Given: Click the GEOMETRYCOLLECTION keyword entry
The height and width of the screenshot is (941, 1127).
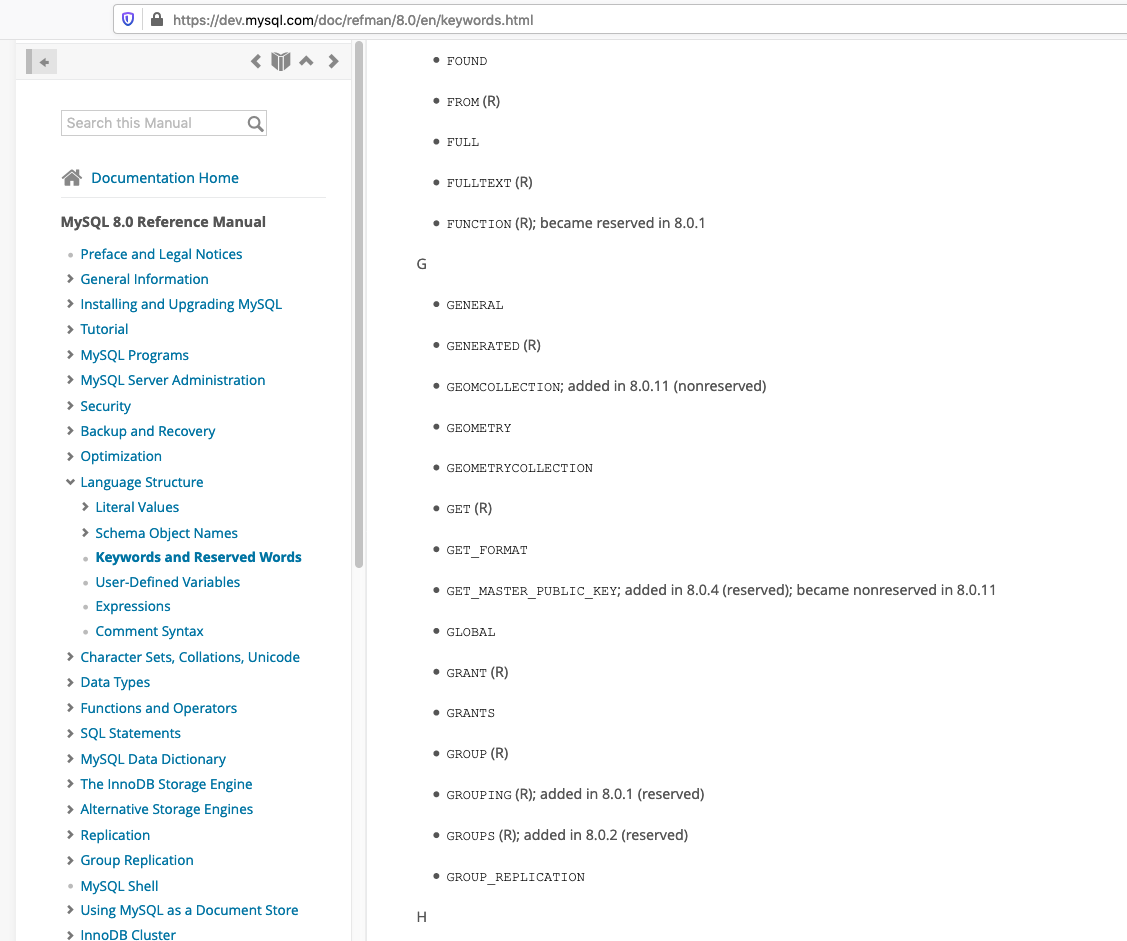Looking at the screenshot, I should 520,468.
